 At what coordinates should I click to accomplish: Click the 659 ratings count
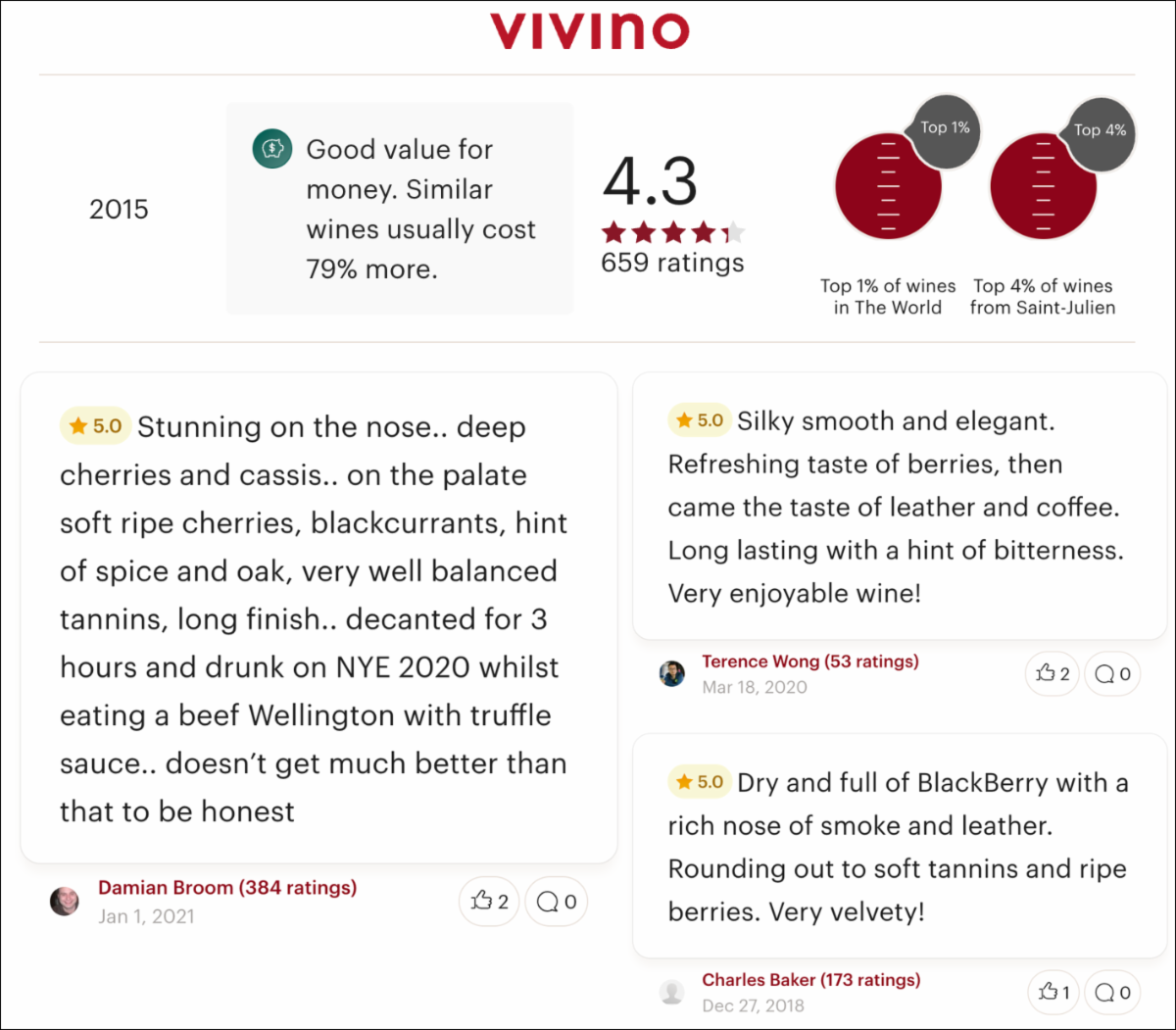point(672,263)
